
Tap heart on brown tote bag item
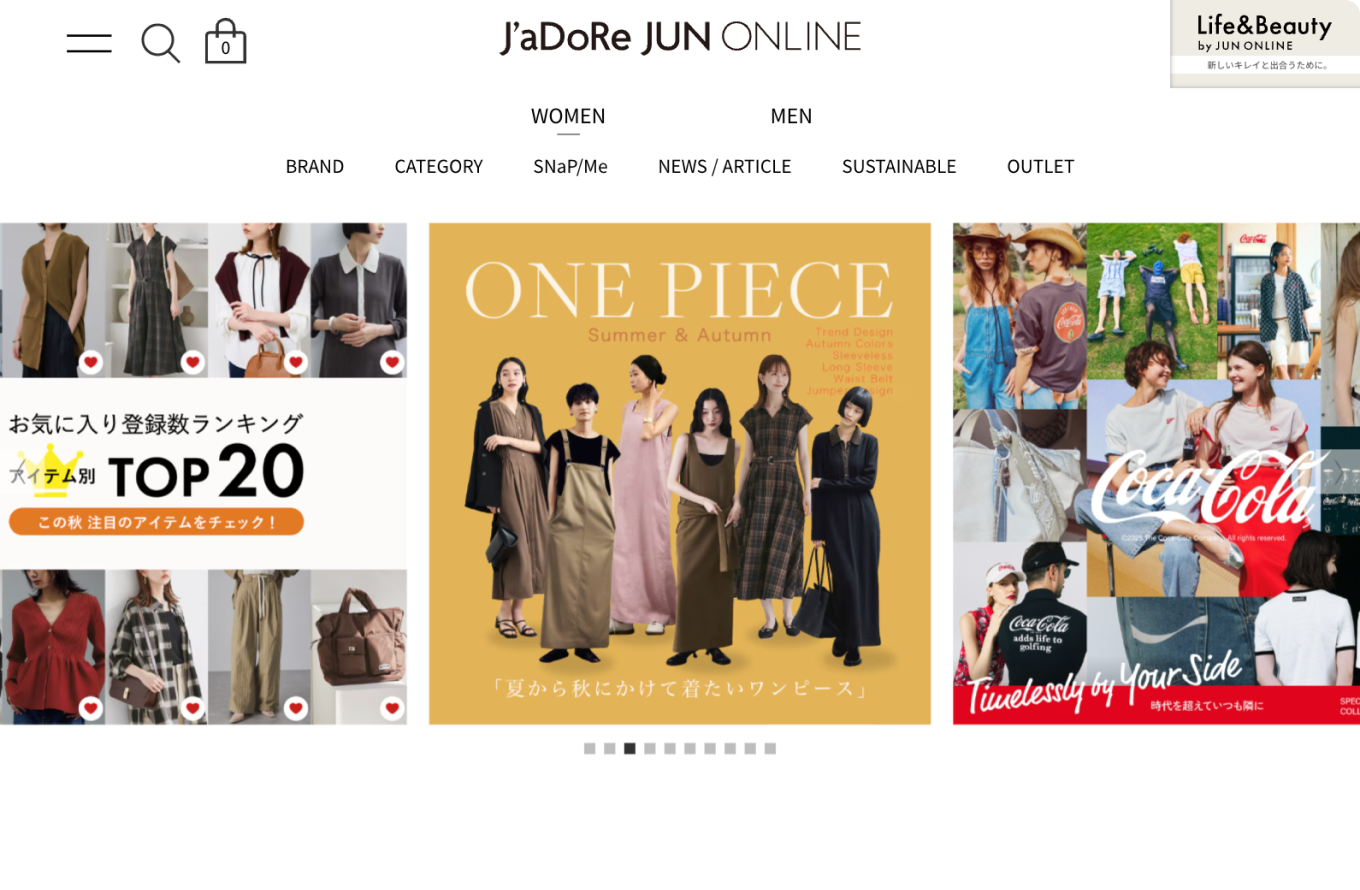pyautogui.click(x=392, y=708)
